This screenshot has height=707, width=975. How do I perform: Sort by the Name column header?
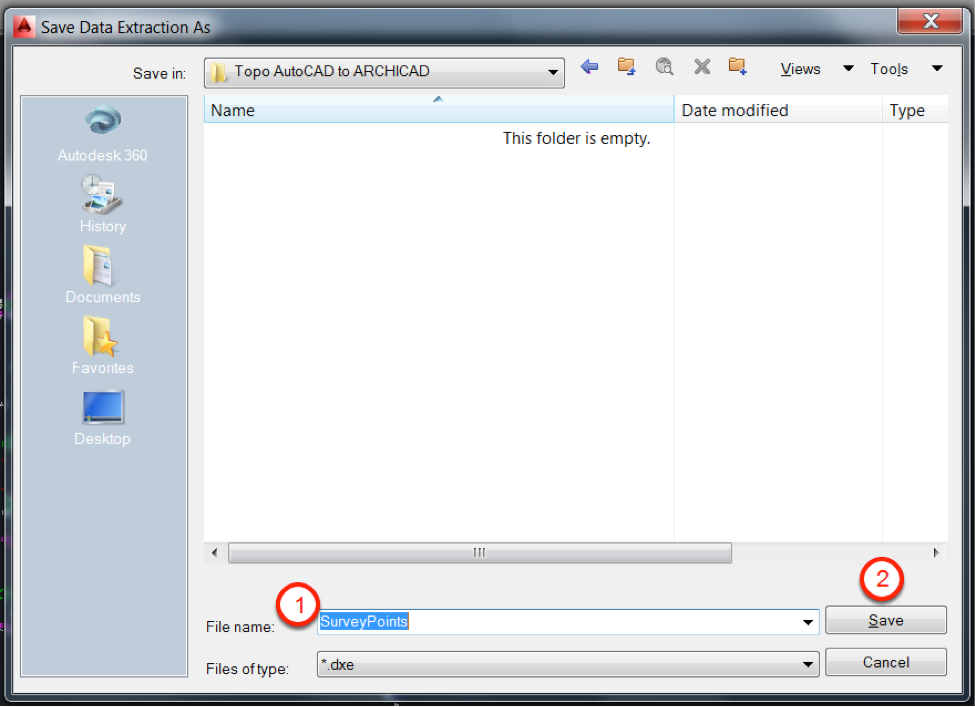(x=438, y=110)
